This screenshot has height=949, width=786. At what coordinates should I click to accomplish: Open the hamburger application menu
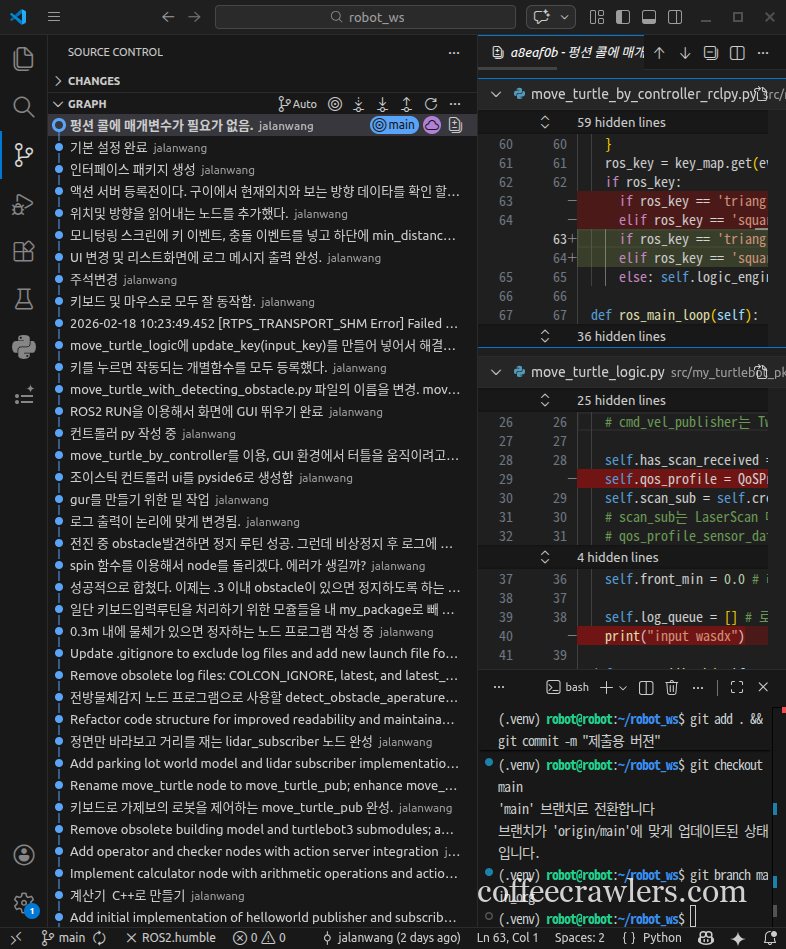[x=54, y=17]
